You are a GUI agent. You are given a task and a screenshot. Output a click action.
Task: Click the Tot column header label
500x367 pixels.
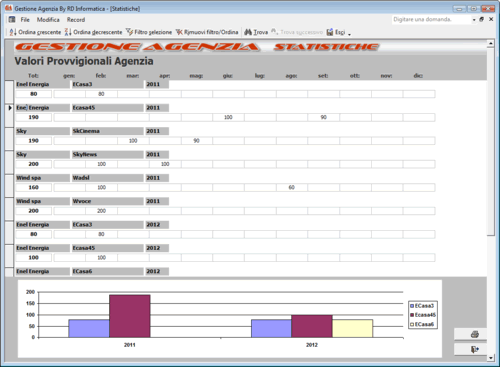tap(33, 76)
